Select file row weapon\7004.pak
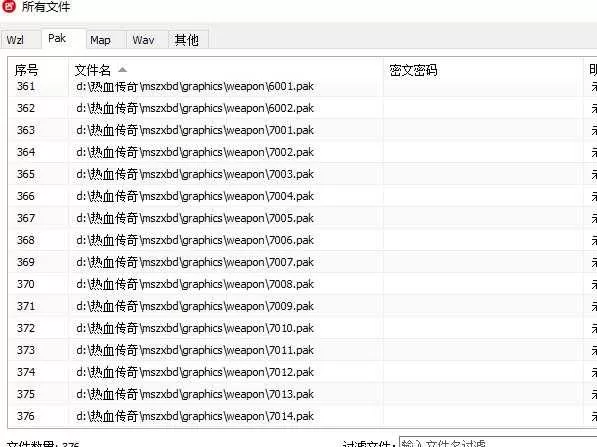 (x=302, y=196)
